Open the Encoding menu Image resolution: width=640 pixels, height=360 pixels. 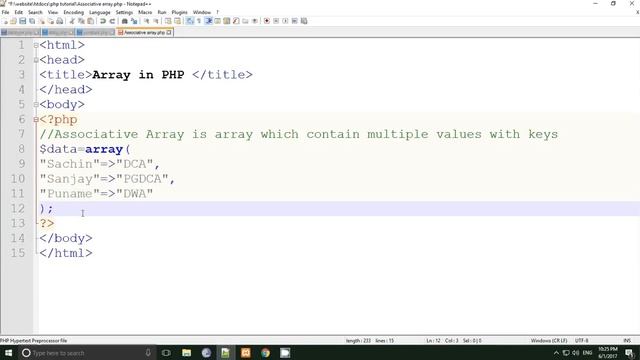(x=73, y=12)
